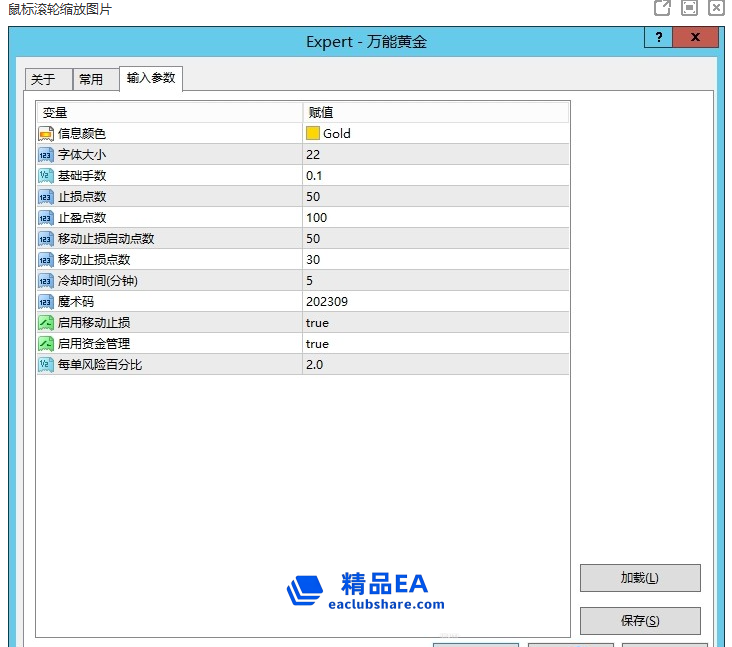The height and width of the screenshot is (647, 732).
Task: Select the 启用移动止损 variable name
Action: click(x=94, y=323)
